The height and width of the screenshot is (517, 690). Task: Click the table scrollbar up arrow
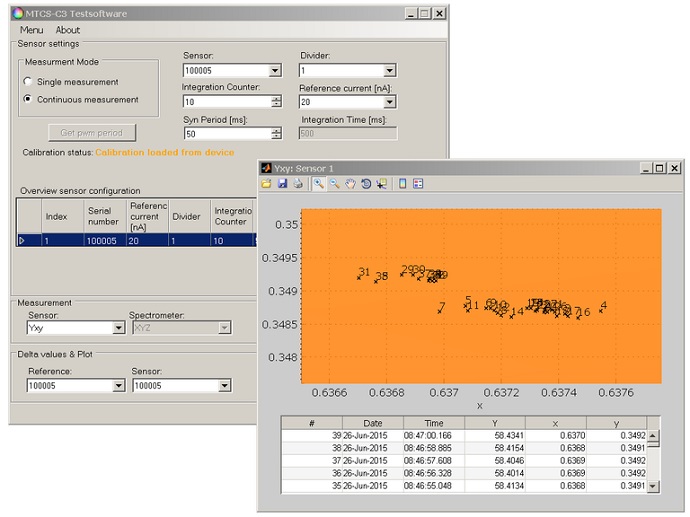click(653, 436)
